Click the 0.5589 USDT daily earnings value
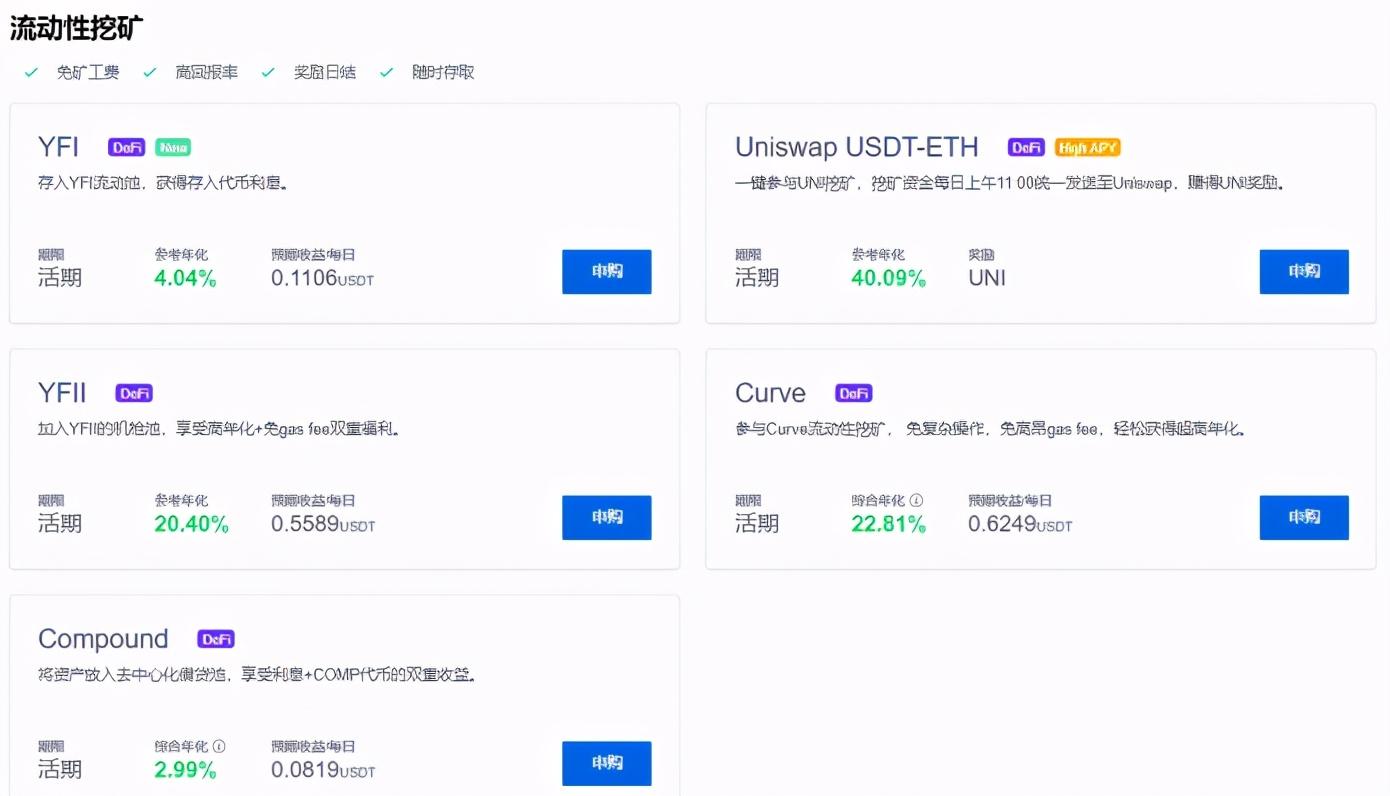This screenshot has width=1390, height=796. 323,524
